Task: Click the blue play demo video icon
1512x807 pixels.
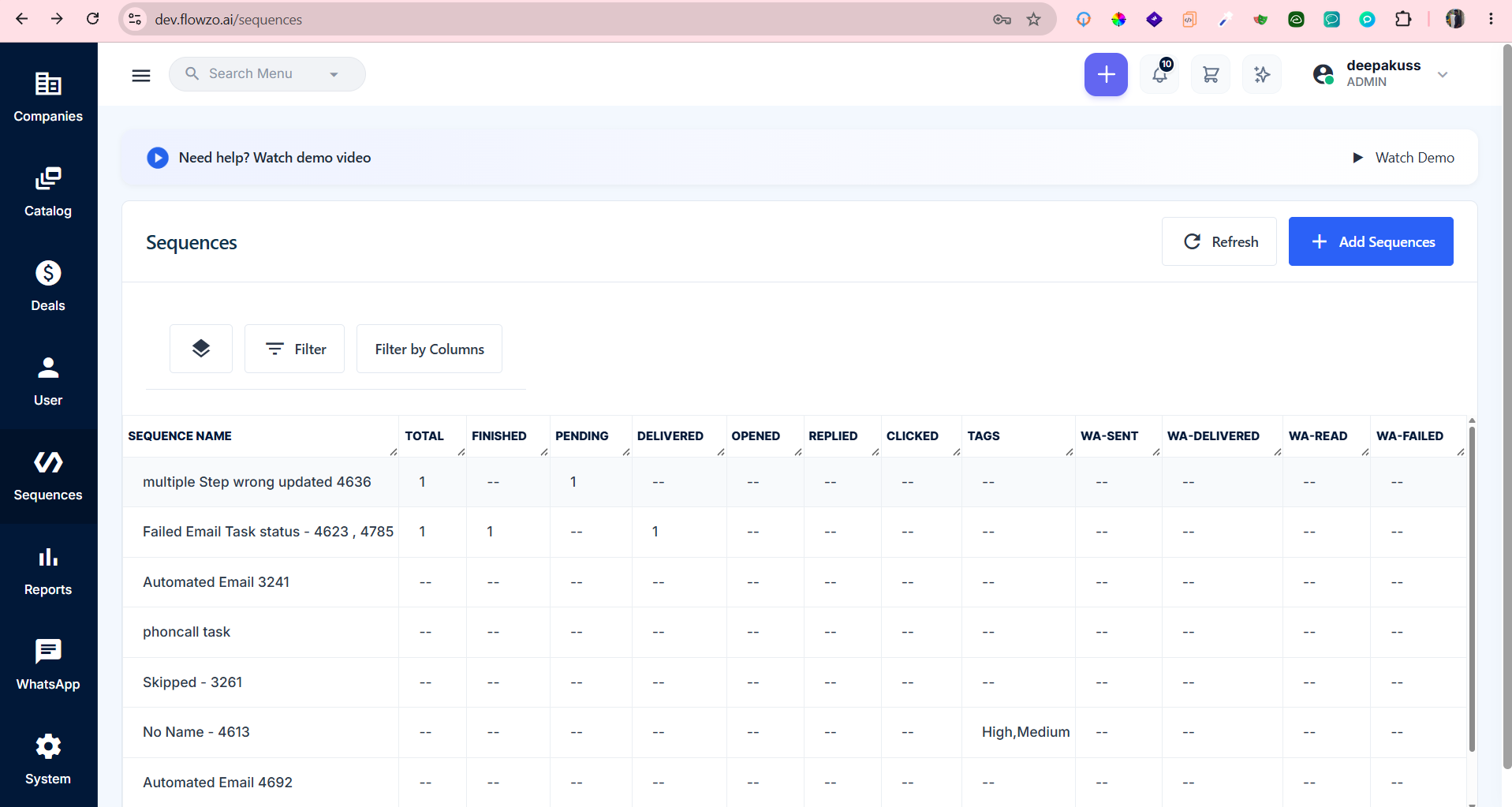Action: coord(158,158)
